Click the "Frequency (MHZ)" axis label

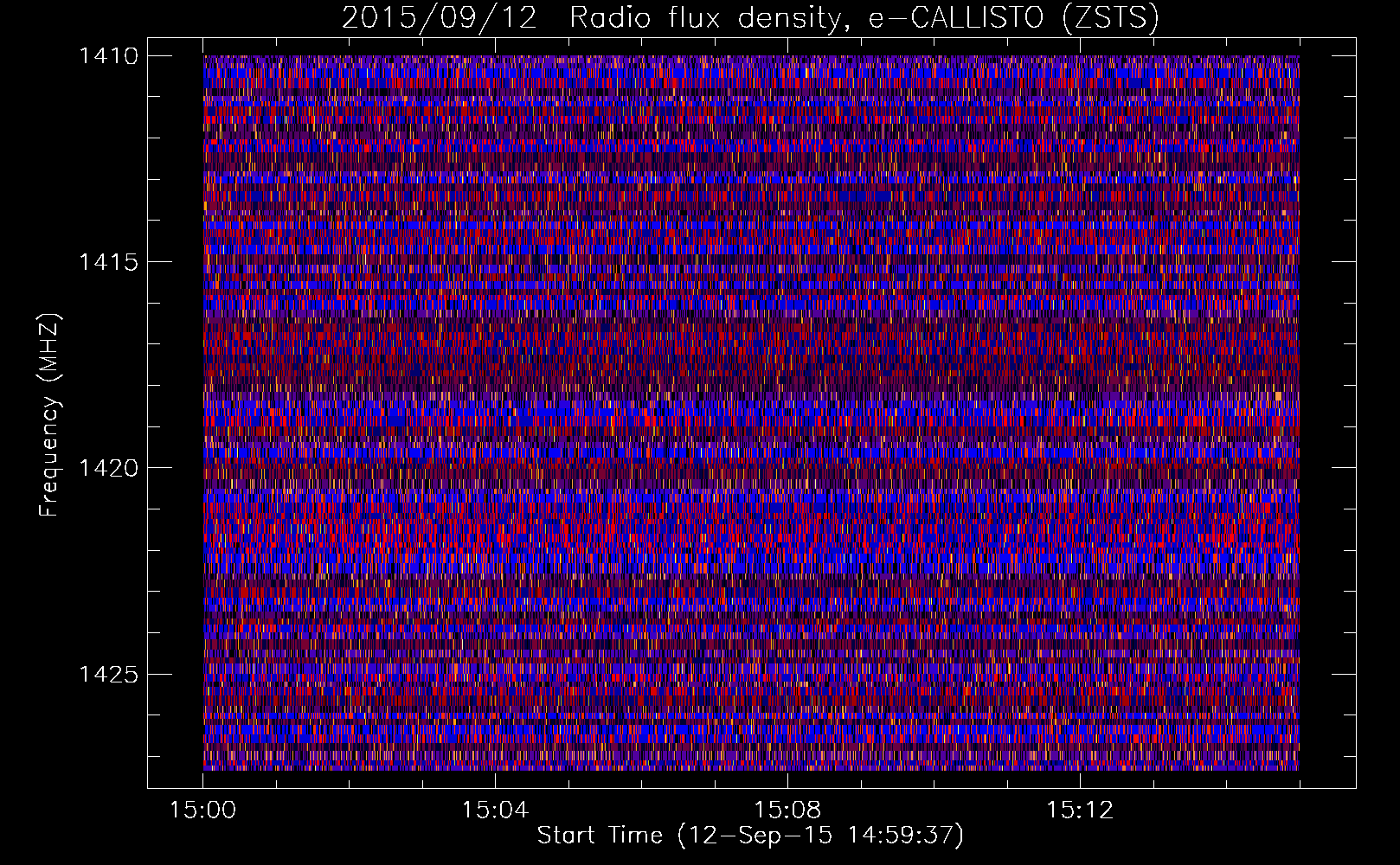[x=49, y=415]
